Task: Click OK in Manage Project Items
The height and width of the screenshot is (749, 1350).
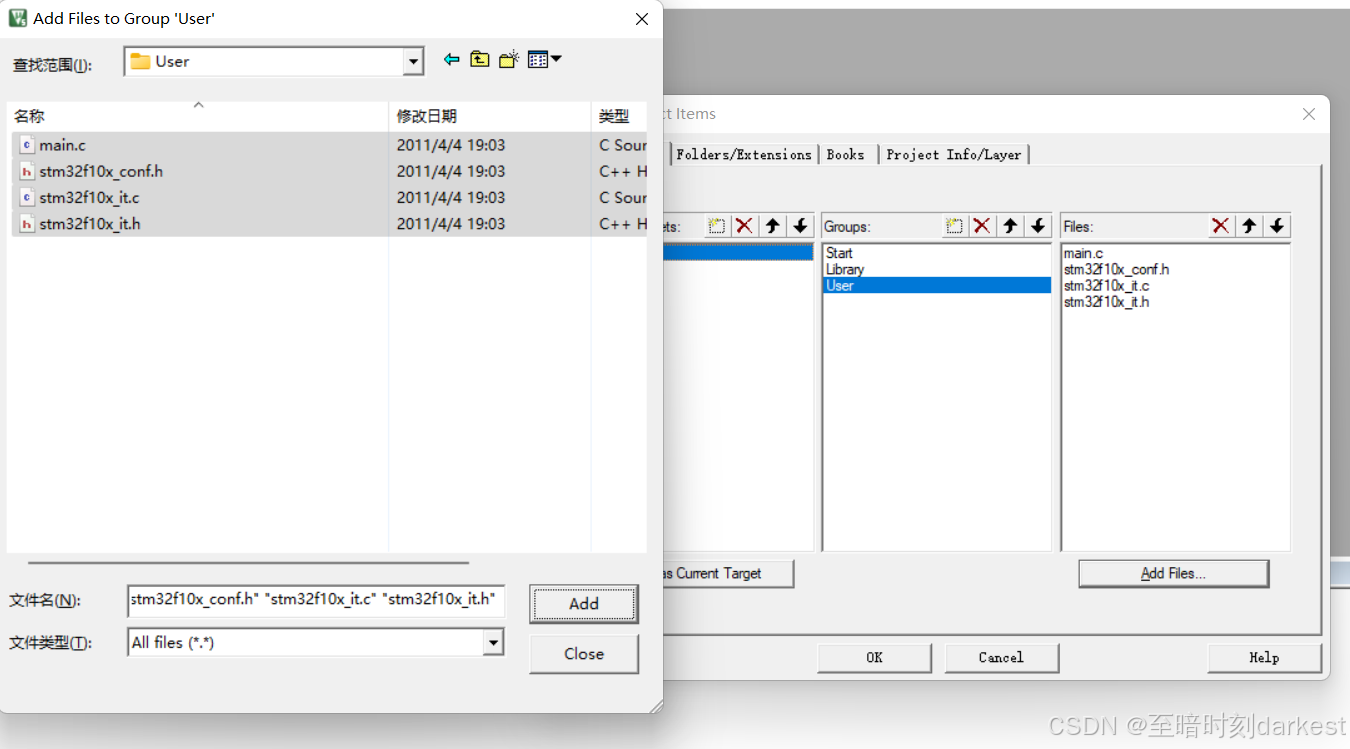Action: (x=874, y=657)
